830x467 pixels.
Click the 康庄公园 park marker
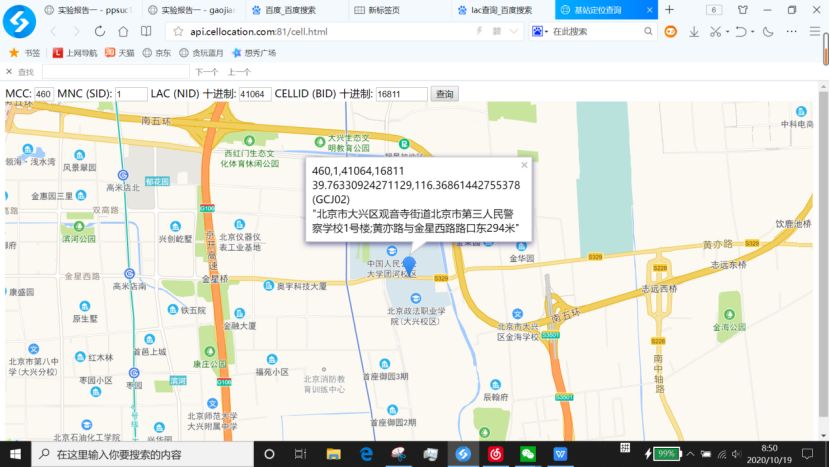pyautogui.click(x=210, y=352)
